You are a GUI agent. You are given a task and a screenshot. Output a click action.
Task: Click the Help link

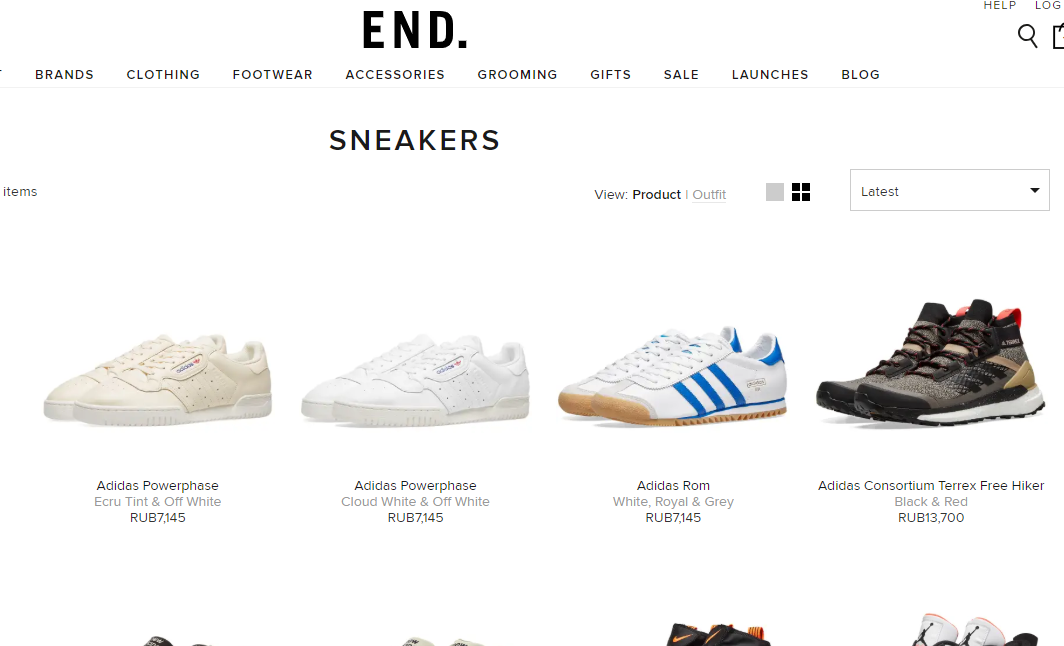pyautogui.click(x=1000, y=5)
